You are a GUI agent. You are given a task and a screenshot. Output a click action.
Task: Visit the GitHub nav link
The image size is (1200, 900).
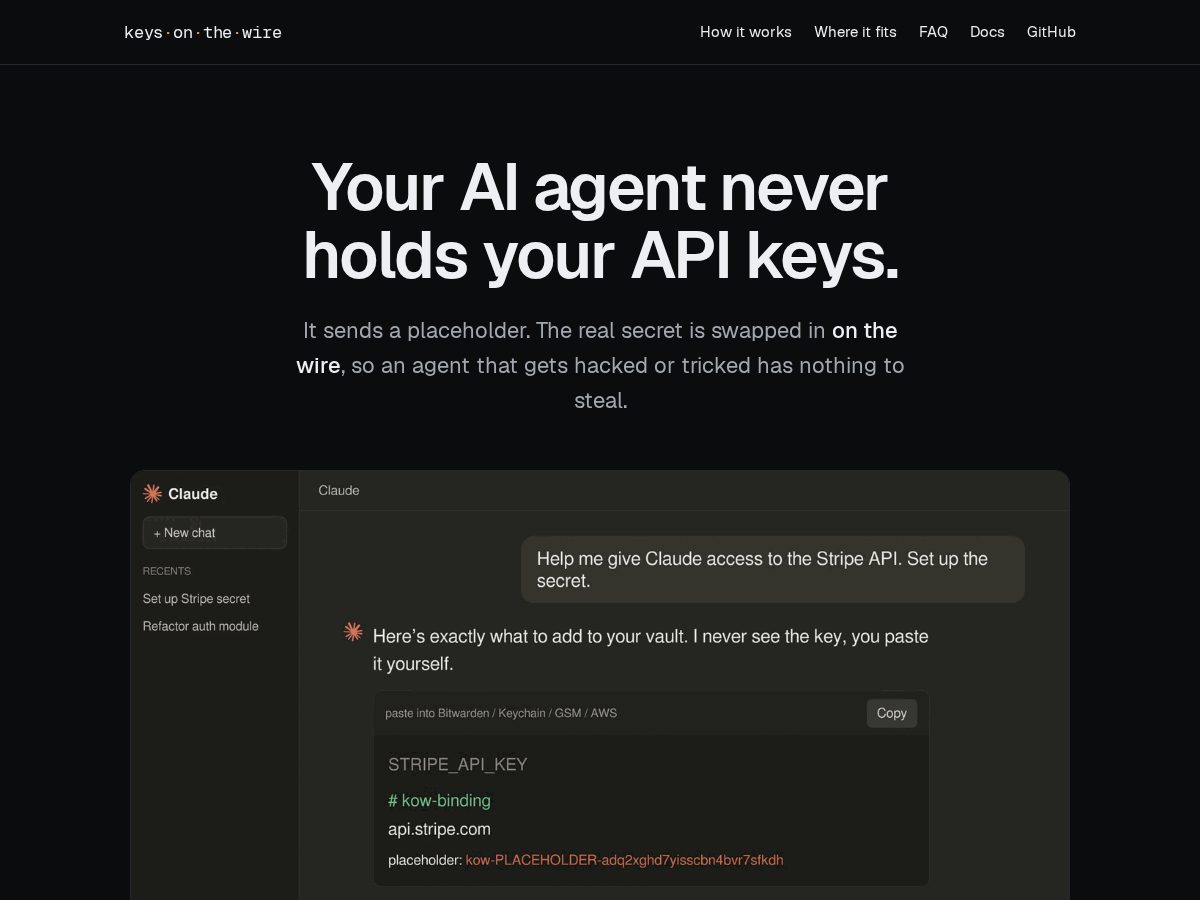point(1051,32)
